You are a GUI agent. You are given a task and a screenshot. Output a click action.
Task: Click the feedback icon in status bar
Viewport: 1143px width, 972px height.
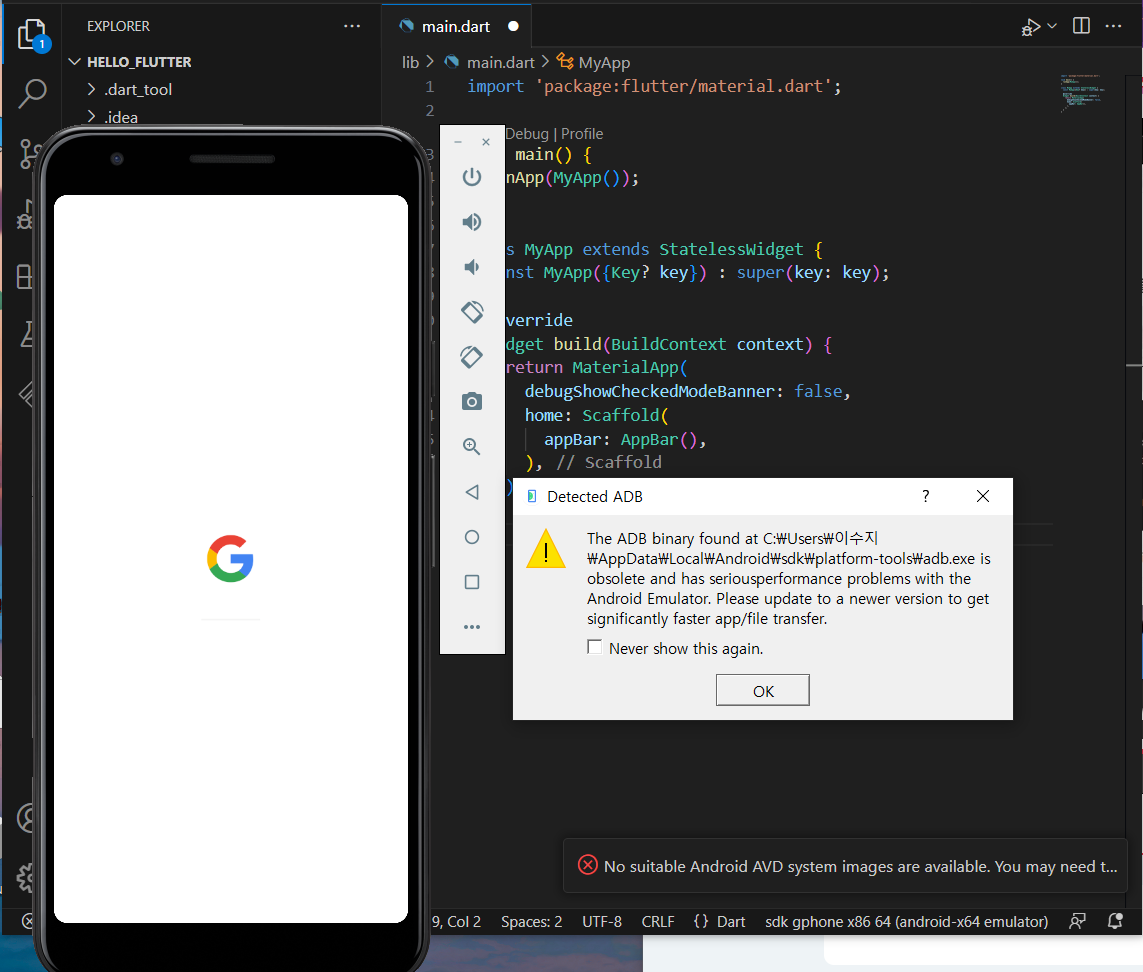(x=1077, y=922)
